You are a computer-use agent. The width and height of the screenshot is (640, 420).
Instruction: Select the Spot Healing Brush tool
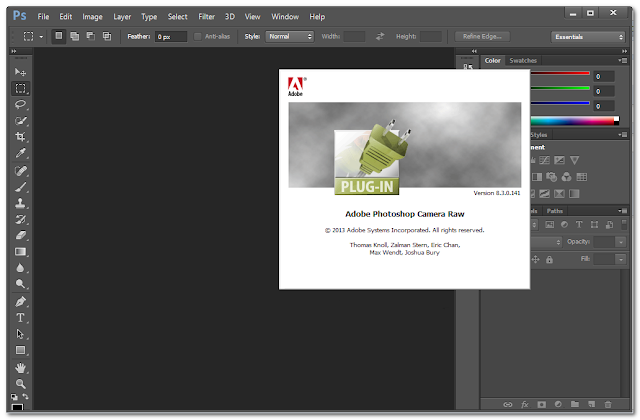pyautogui.click(x=20, y=171)
